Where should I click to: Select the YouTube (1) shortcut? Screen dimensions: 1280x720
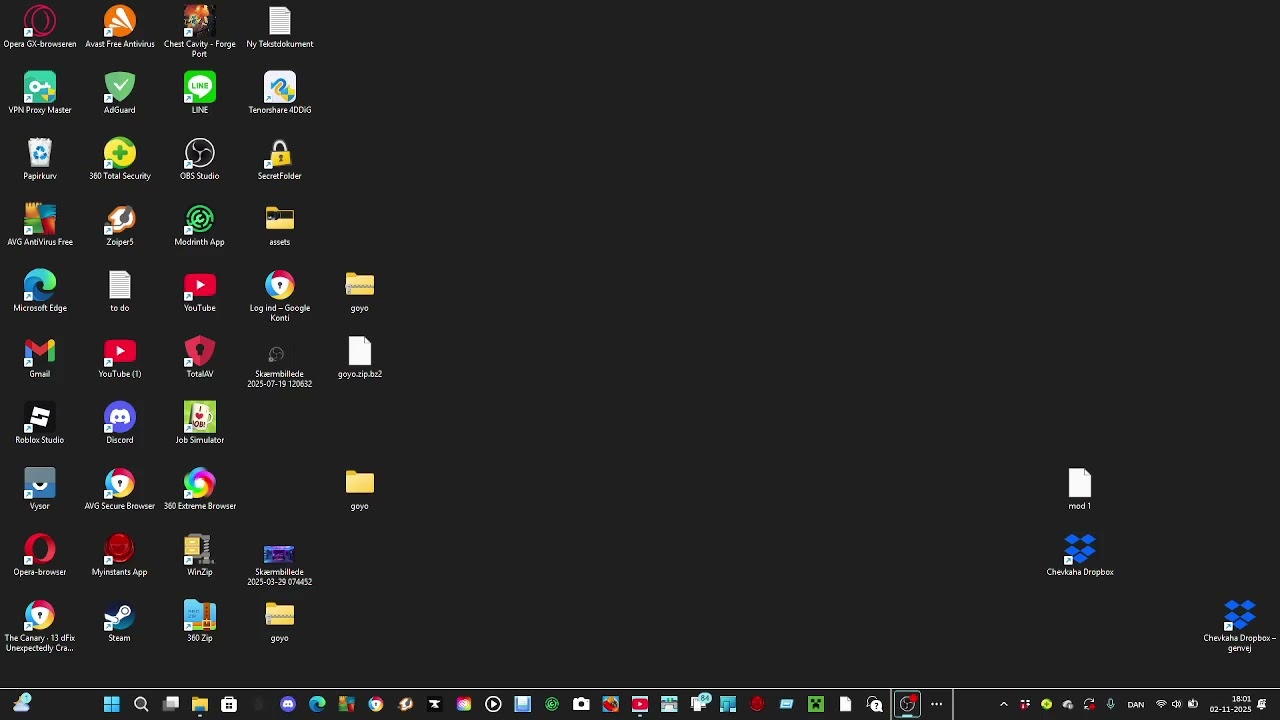[120, 357]
